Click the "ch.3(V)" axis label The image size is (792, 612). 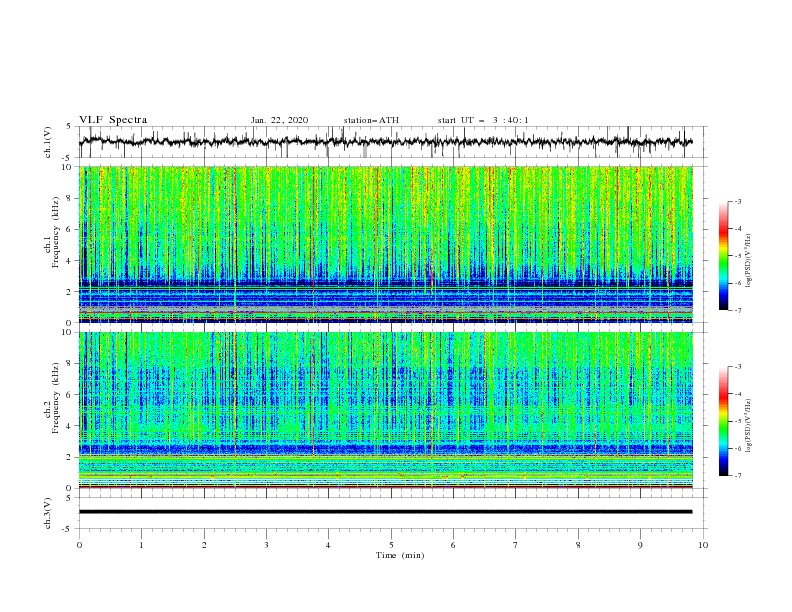[48, 513]
